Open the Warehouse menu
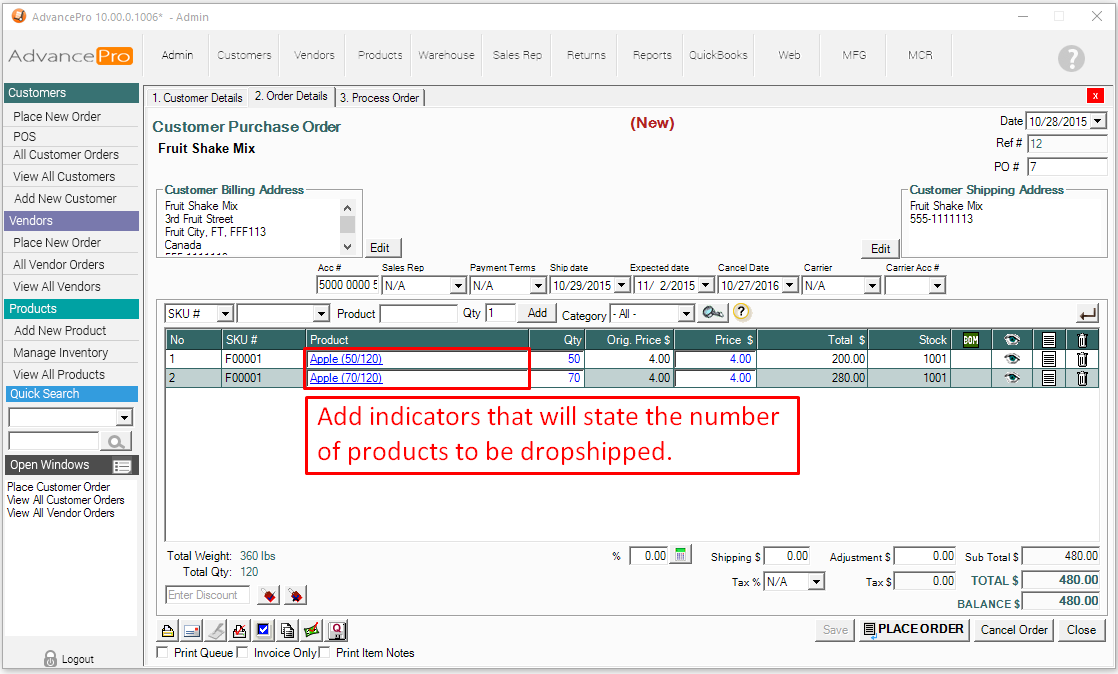Screen dimensions: 1118x674 (x=446, y=55)
